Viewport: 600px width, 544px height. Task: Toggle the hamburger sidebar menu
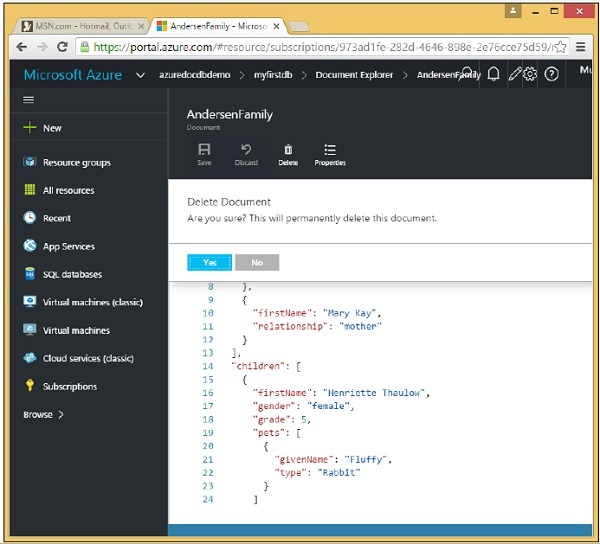click(28, 100)
